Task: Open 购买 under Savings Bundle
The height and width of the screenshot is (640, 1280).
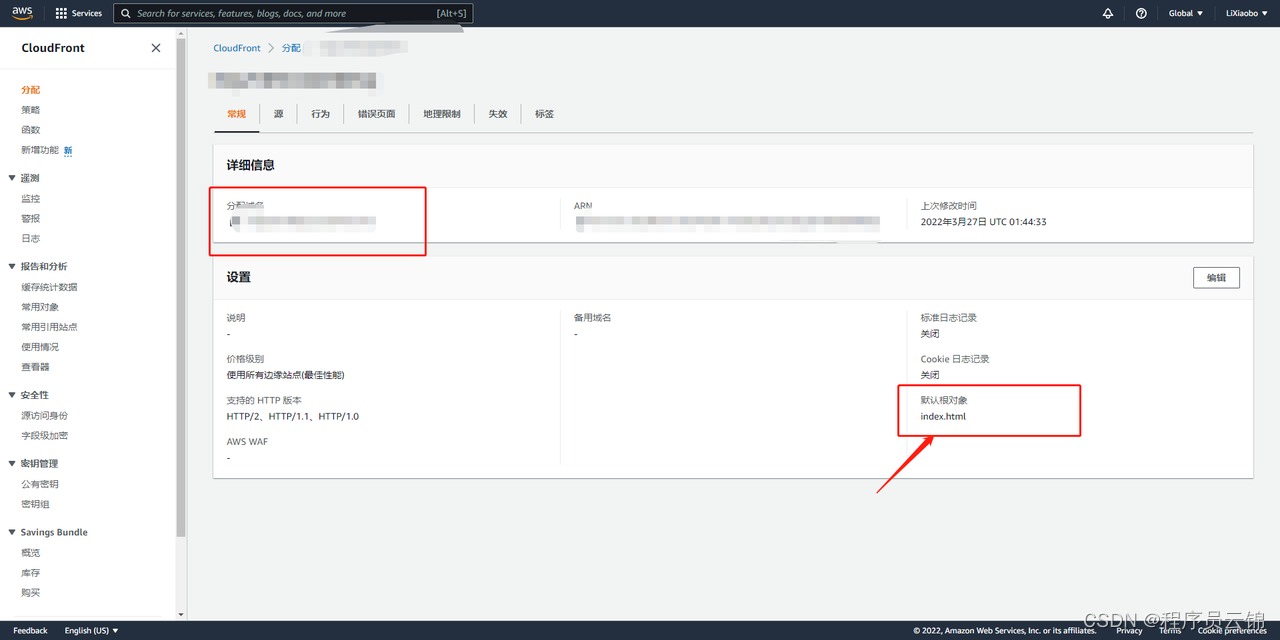Action: pos(31,593)
